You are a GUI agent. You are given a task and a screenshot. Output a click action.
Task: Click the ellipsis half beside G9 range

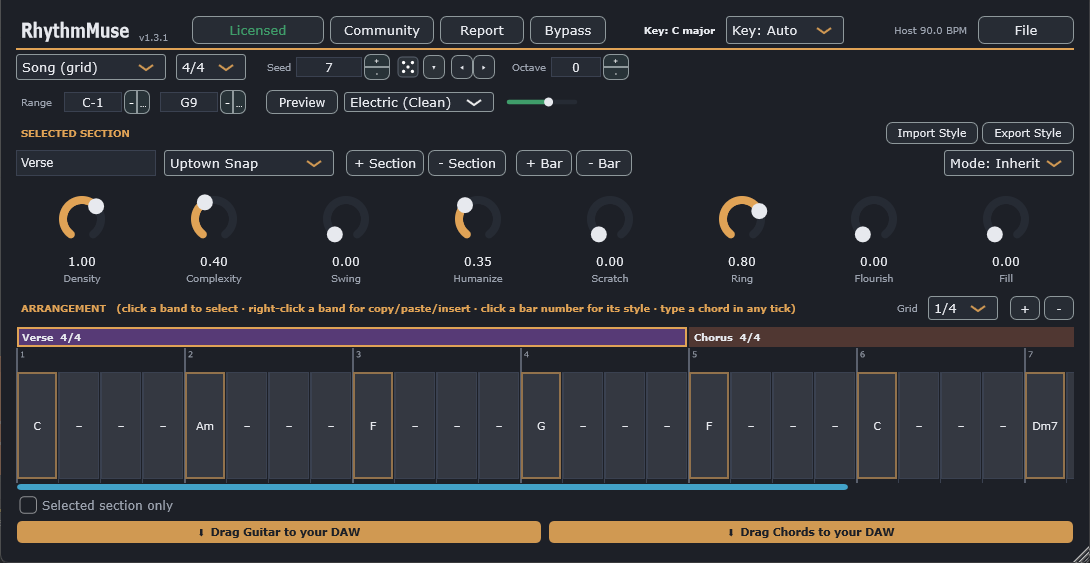pyautogui.click(x=239, y=103)
